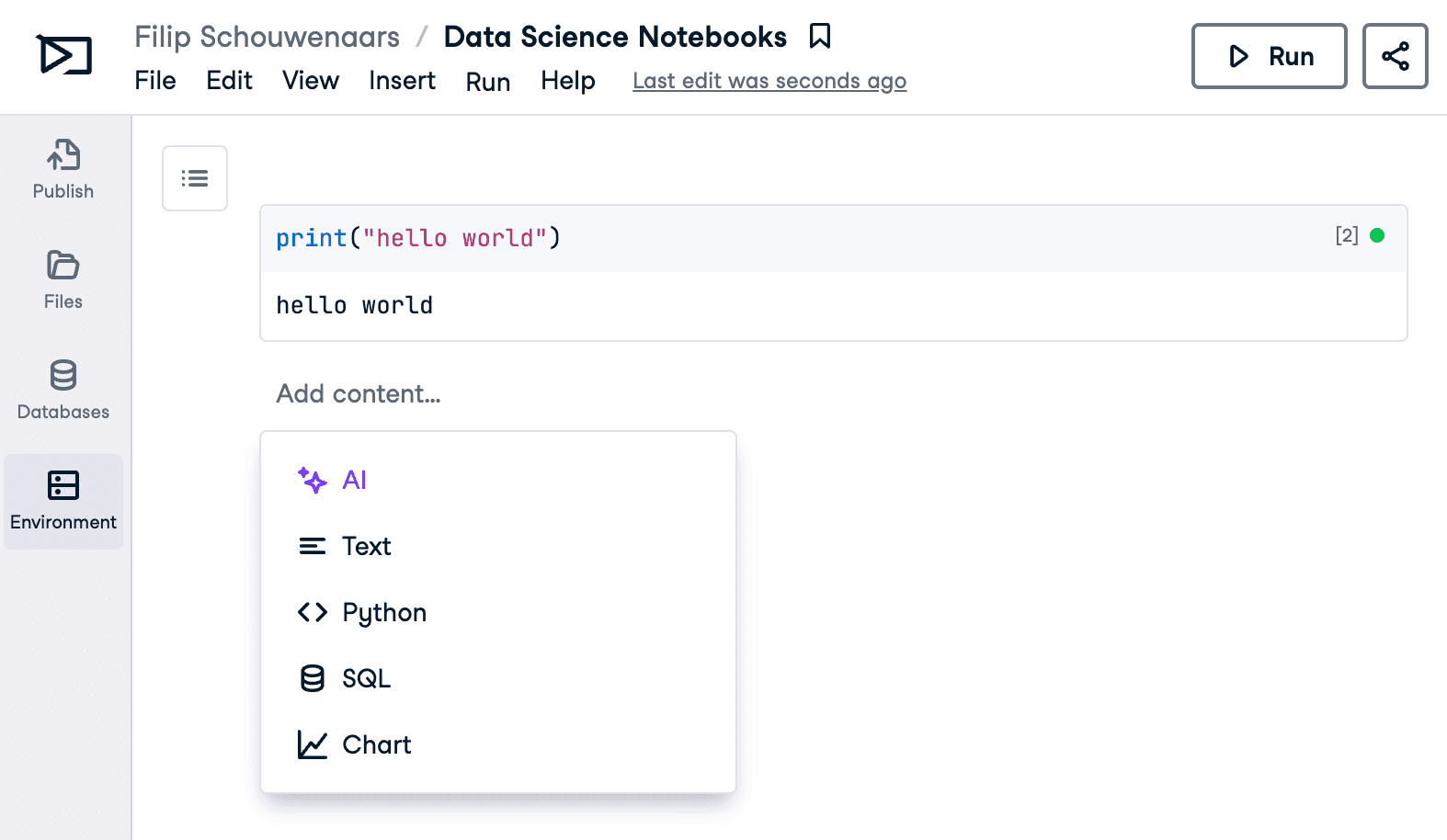The height and width of the screenshot is (840, 1447).
Task: Open the Edit menu
Action: [229, 81]
